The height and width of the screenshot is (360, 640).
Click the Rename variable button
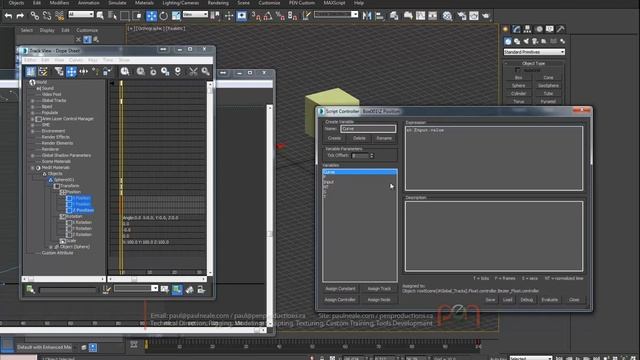(384, 138)
